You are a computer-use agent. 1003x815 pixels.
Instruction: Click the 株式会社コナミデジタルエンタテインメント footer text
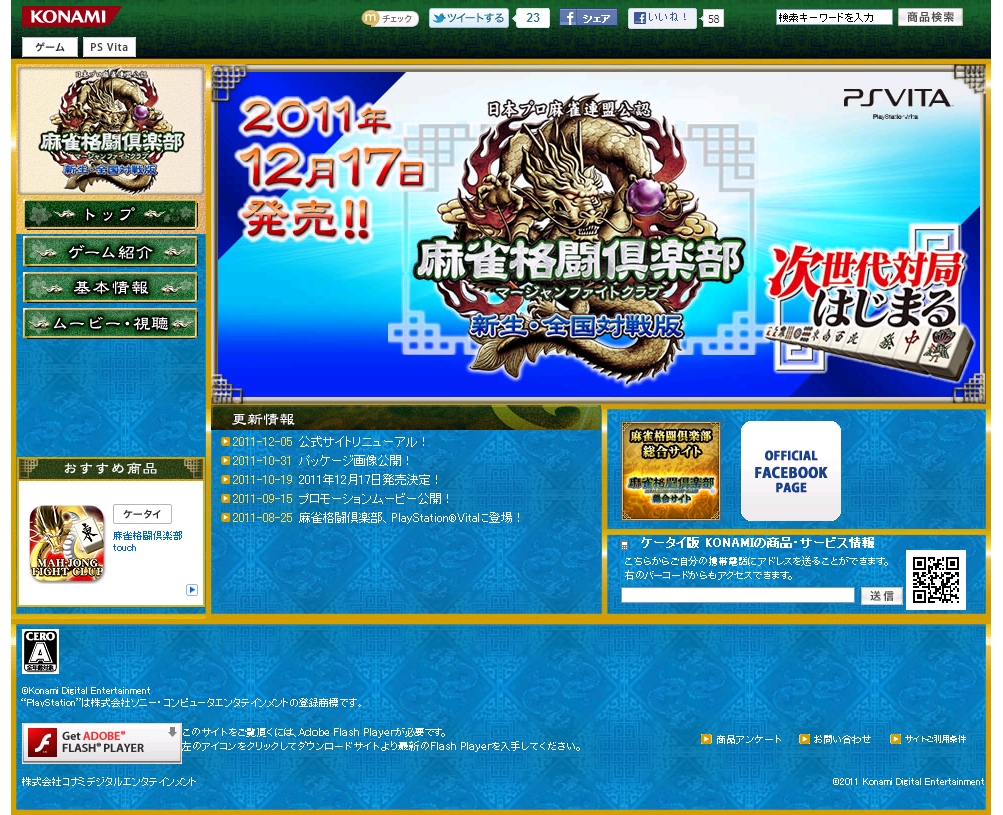click(x=109, y=782)
